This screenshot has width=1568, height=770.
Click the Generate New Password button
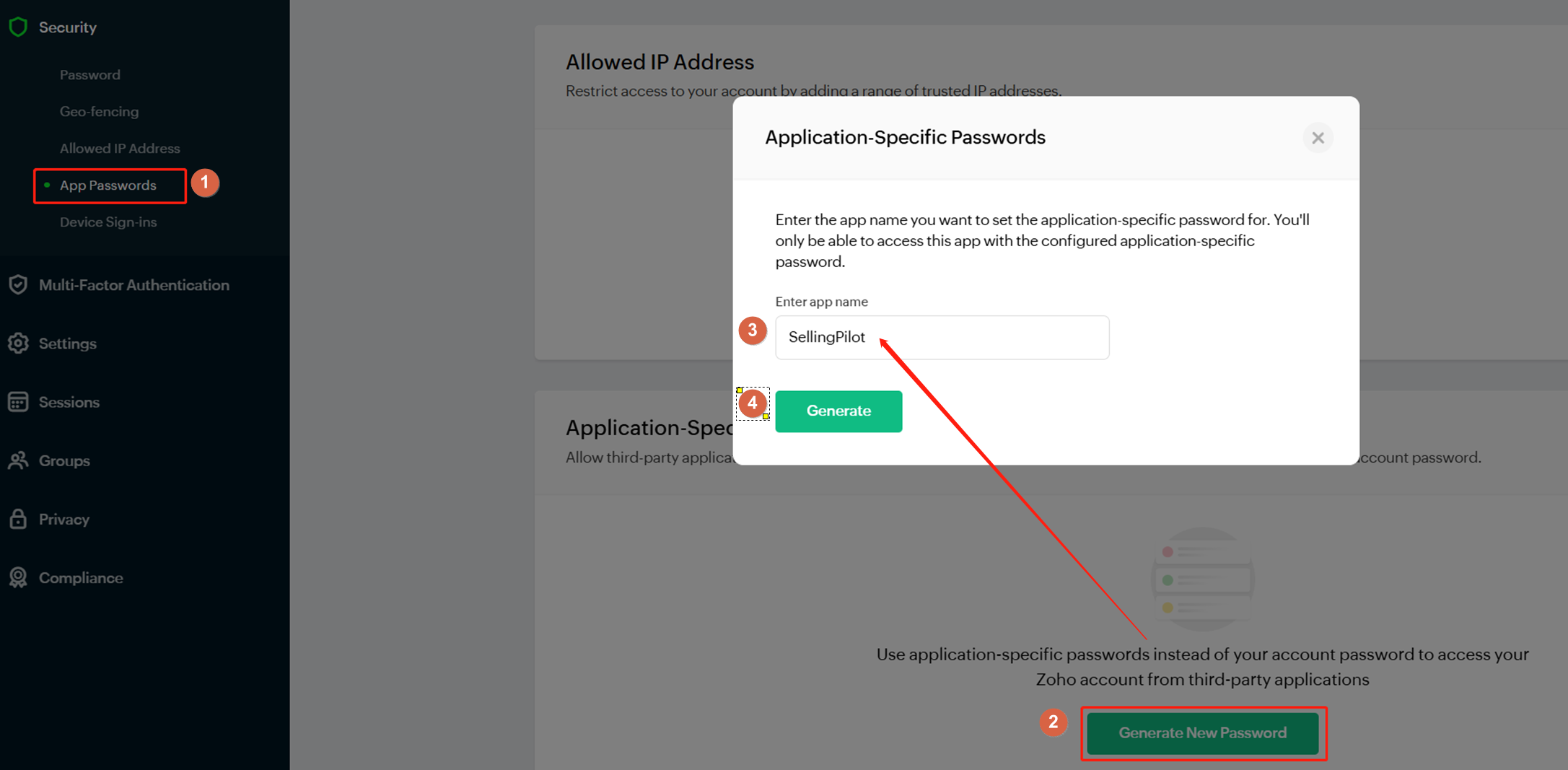coord(1203,733)
